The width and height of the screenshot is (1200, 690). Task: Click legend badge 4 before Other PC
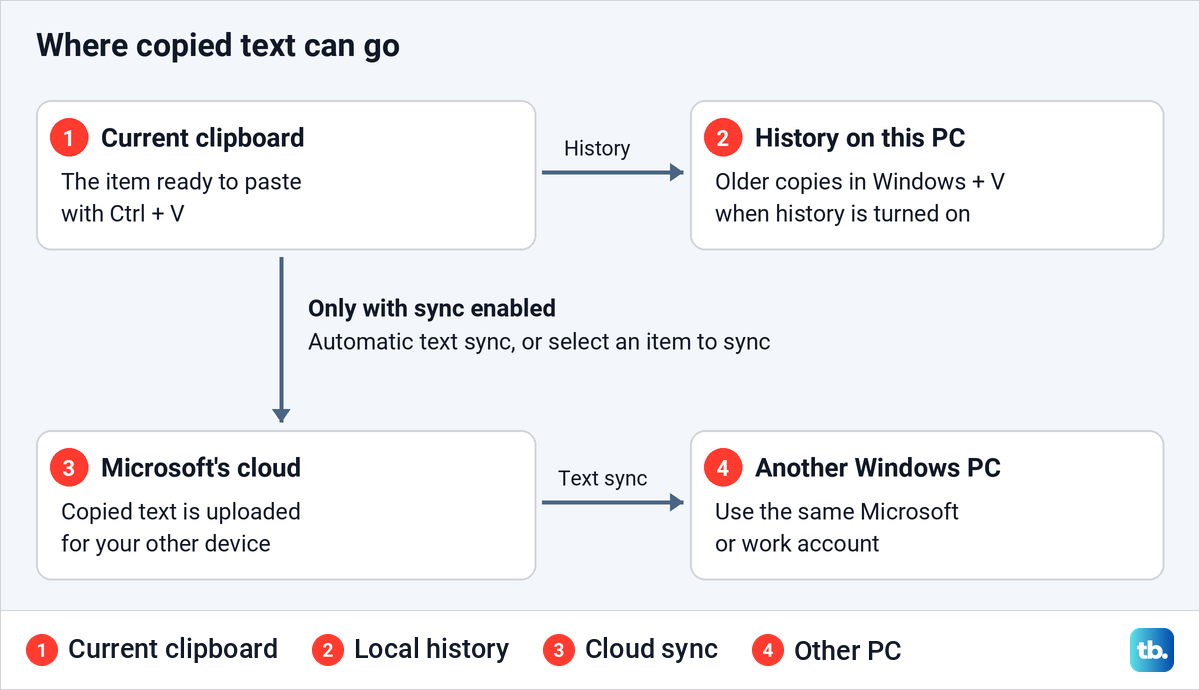point(767,650)
